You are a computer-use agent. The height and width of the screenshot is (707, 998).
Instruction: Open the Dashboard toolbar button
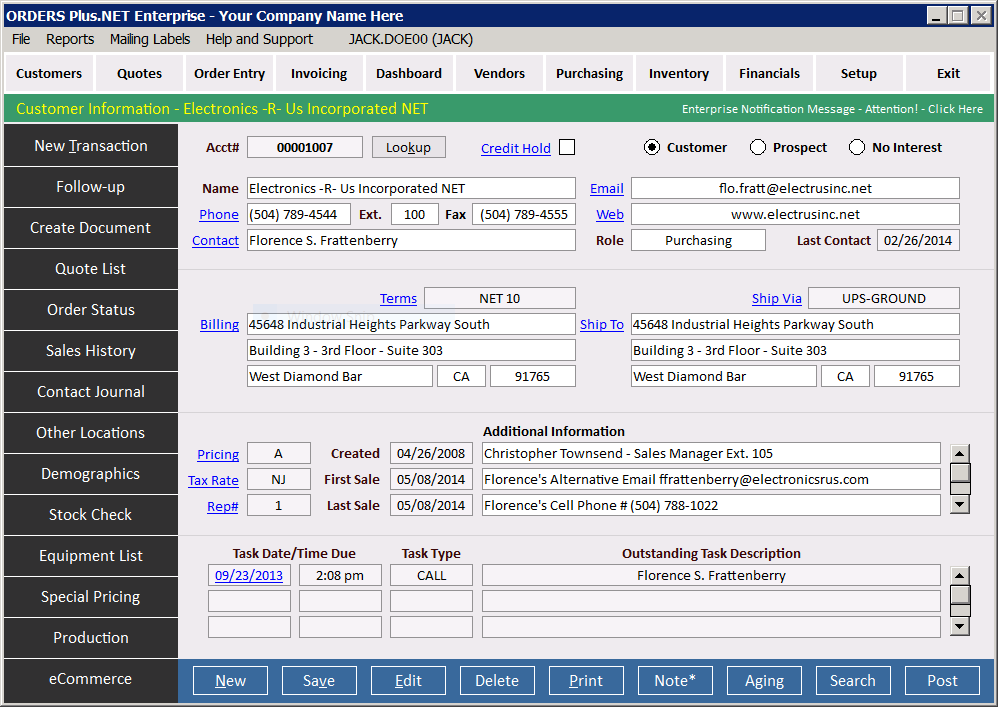coord(409,73)
